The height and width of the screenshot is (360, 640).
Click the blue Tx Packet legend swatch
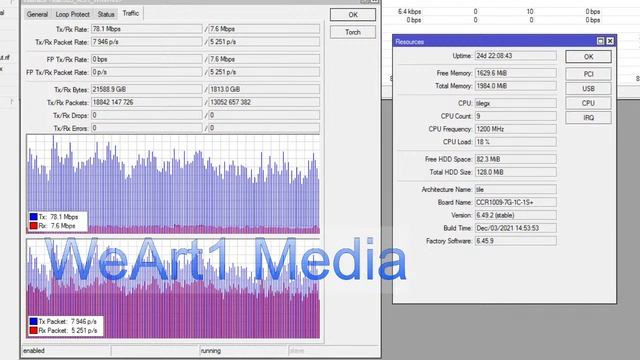[x=33, y=322]
